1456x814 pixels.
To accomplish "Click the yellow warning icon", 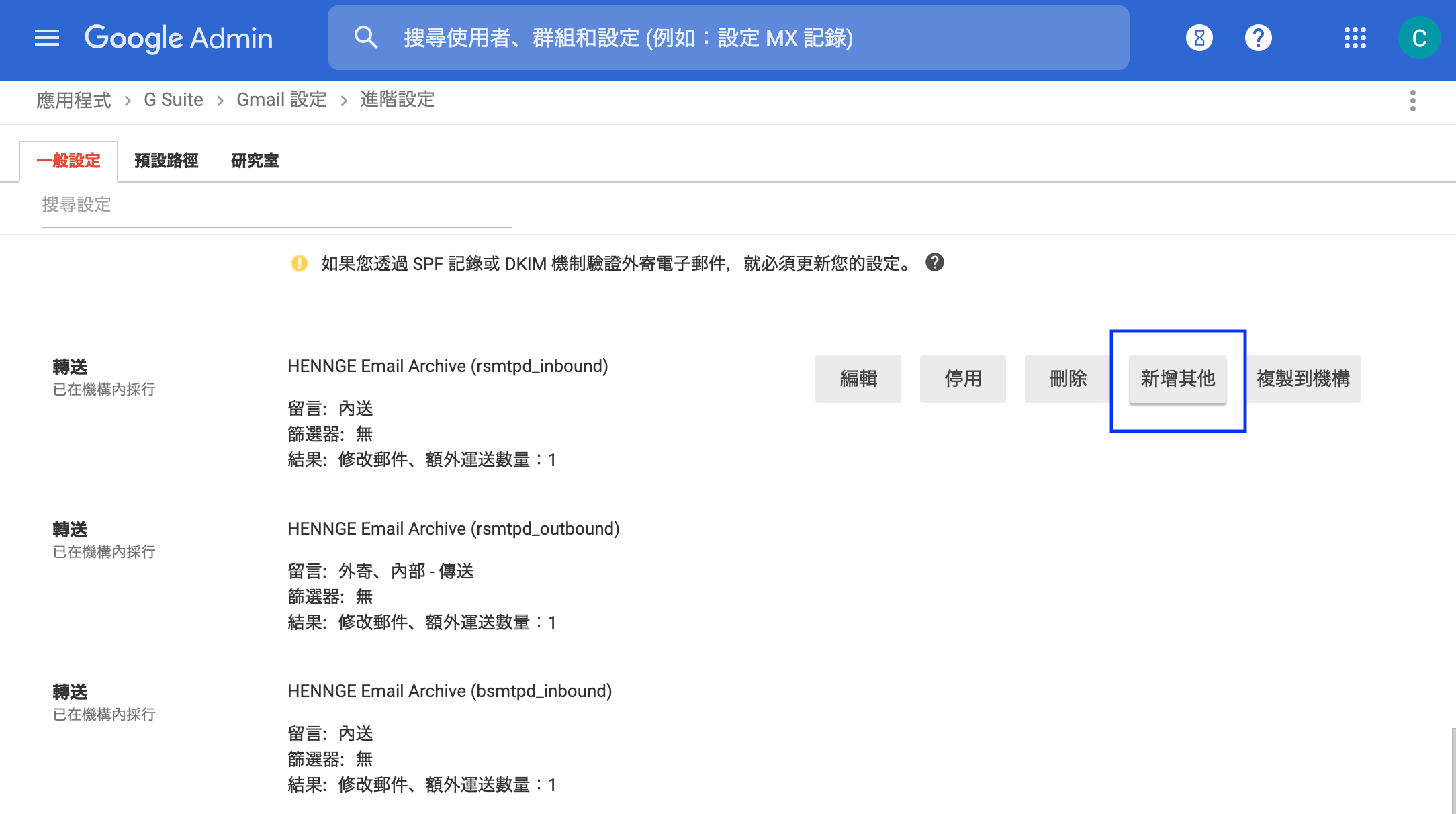I will 300,263.
